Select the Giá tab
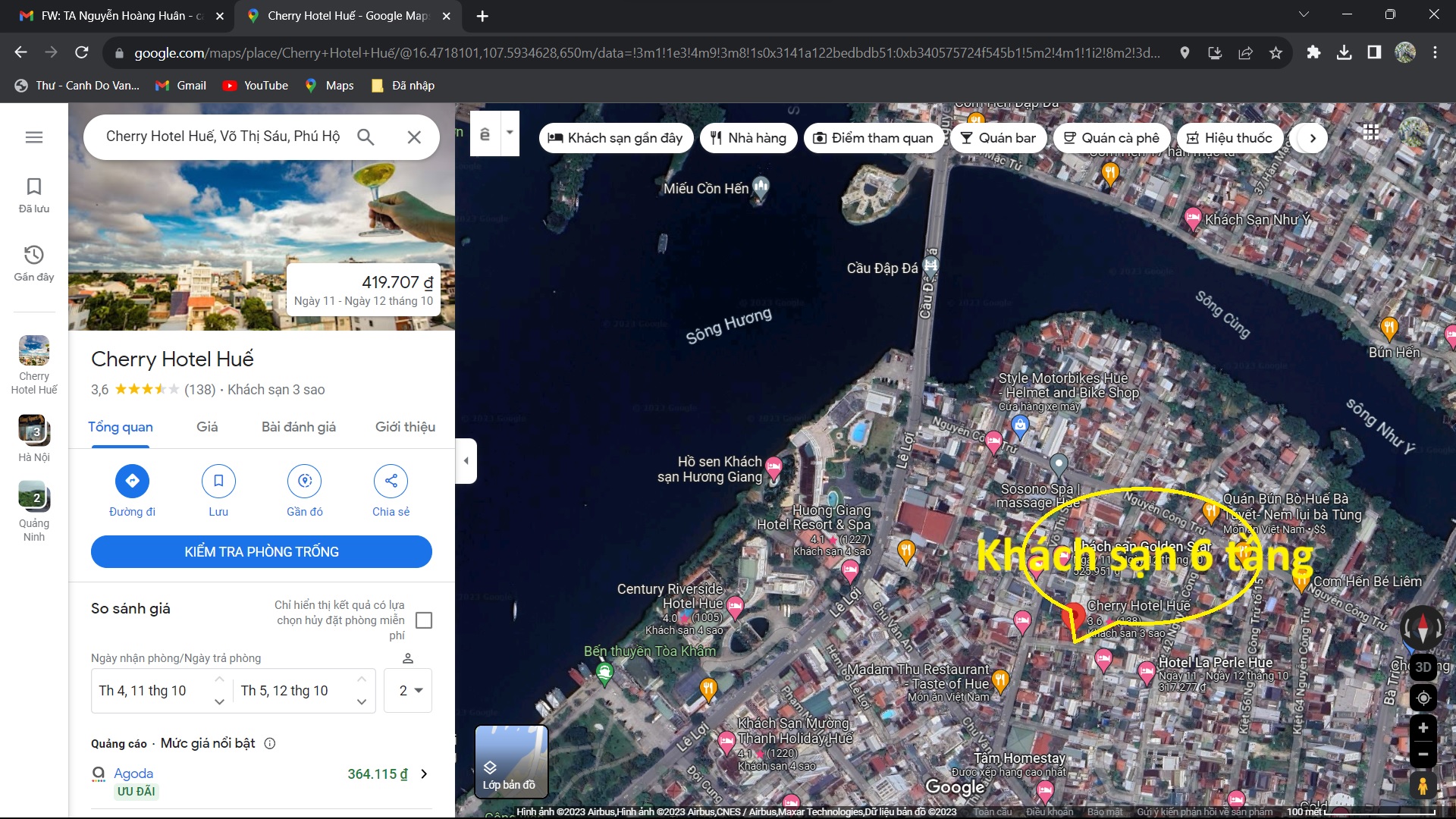1456x819 pixels. 207,428
